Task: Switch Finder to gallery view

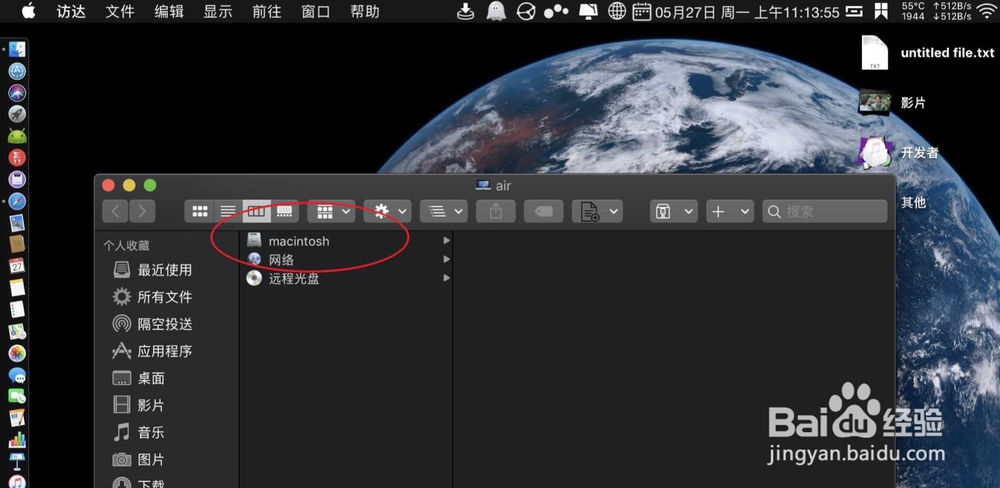Action: click(x=284, y=211)
